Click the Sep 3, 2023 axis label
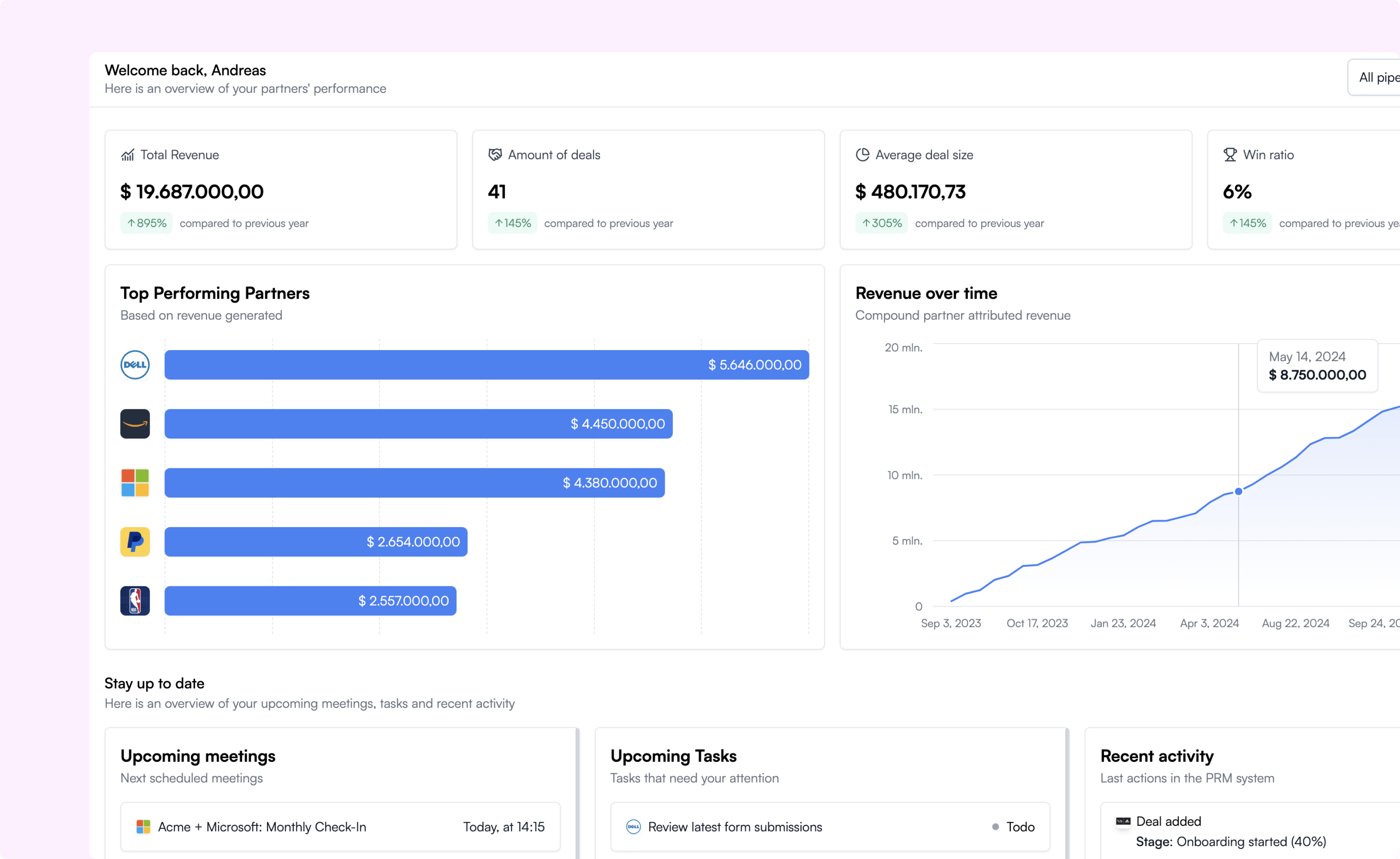Viewport: 1400px width, 859px height. click(951, 624)
